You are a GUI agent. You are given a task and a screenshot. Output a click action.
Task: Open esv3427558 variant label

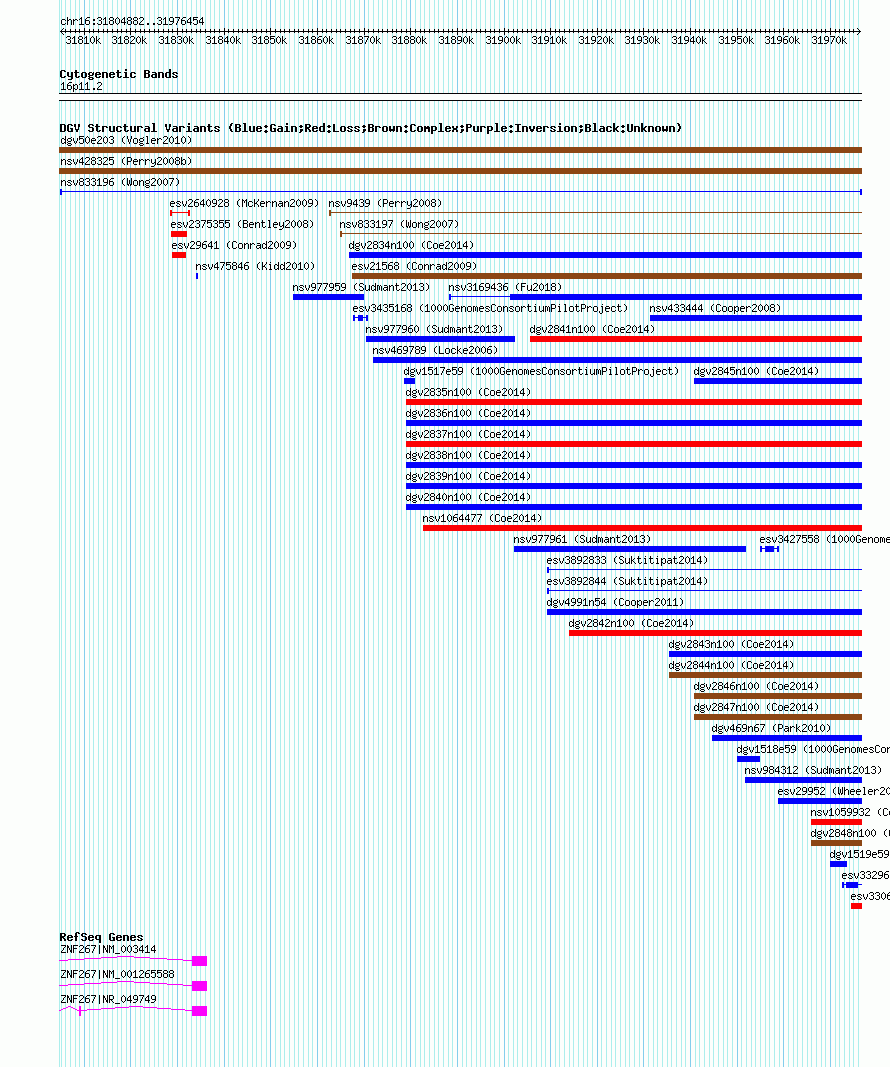[824, 540]
